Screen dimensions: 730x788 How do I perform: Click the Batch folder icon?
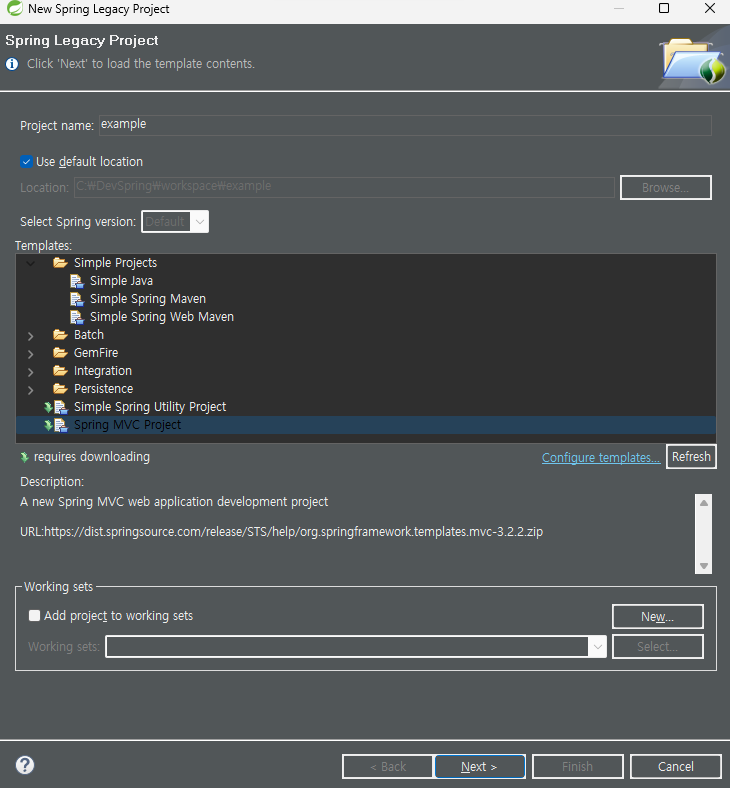(60, 335)
